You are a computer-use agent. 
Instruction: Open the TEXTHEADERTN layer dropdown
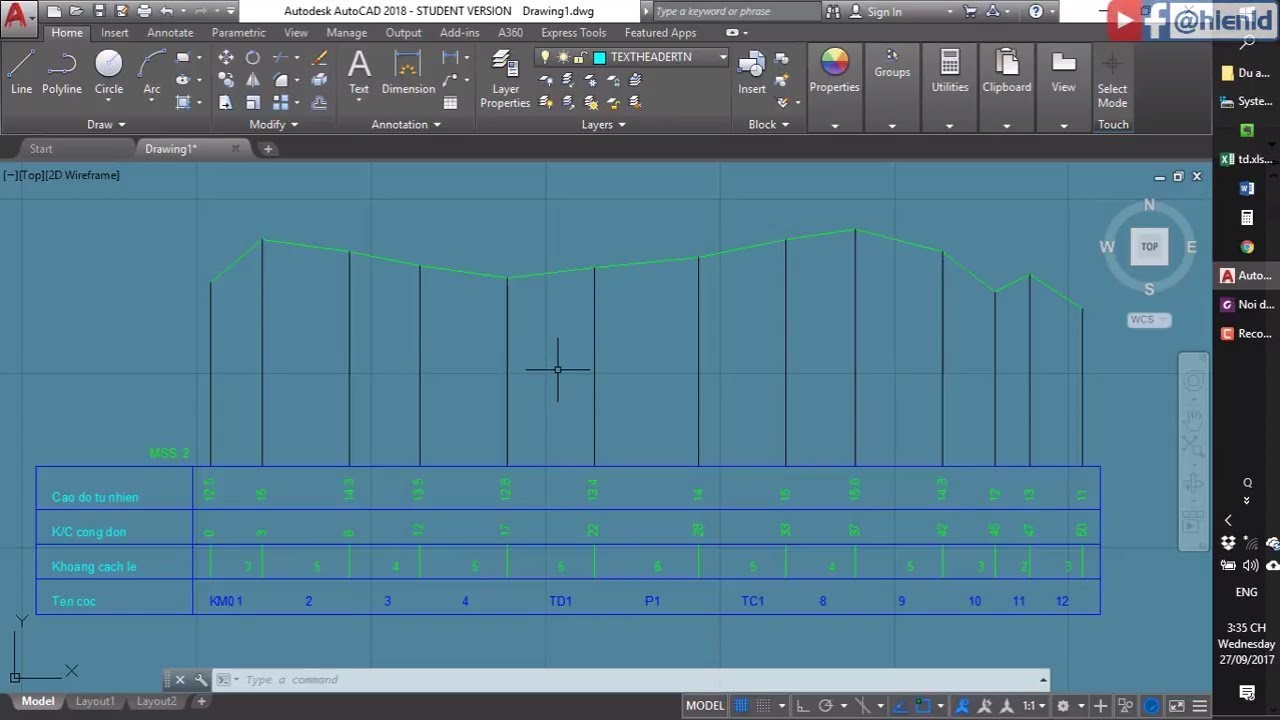[x=723, y=57]
